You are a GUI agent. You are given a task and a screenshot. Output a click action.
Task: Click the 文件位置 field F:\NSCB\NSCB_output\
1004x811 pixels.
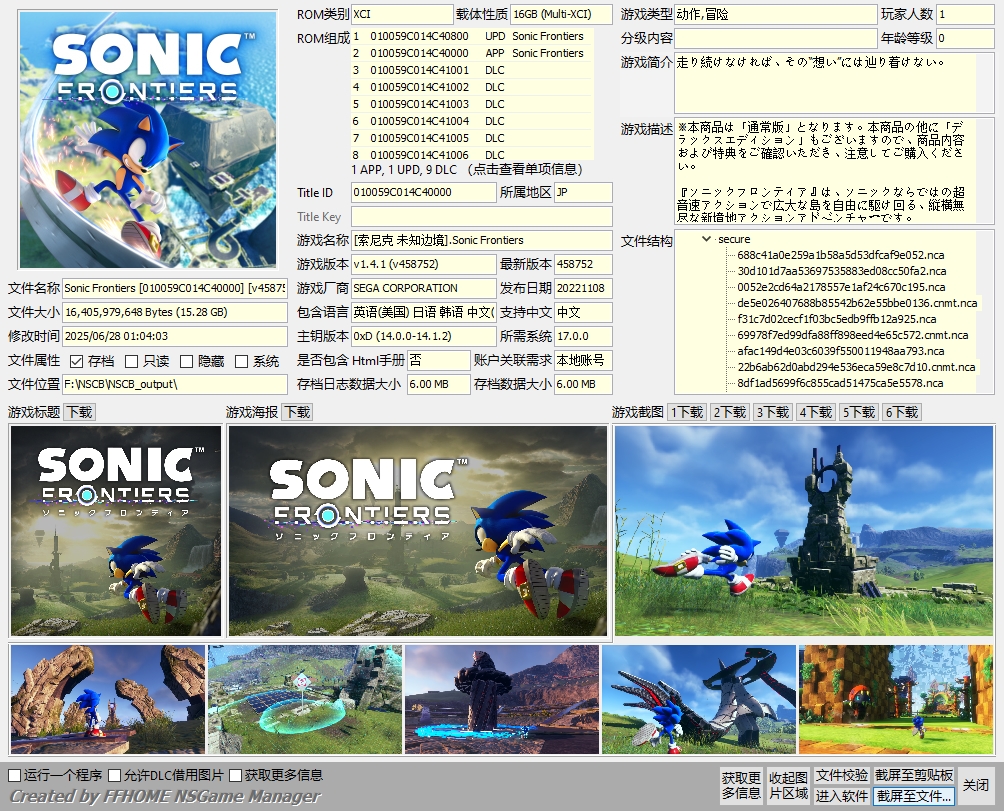[175, 385]
